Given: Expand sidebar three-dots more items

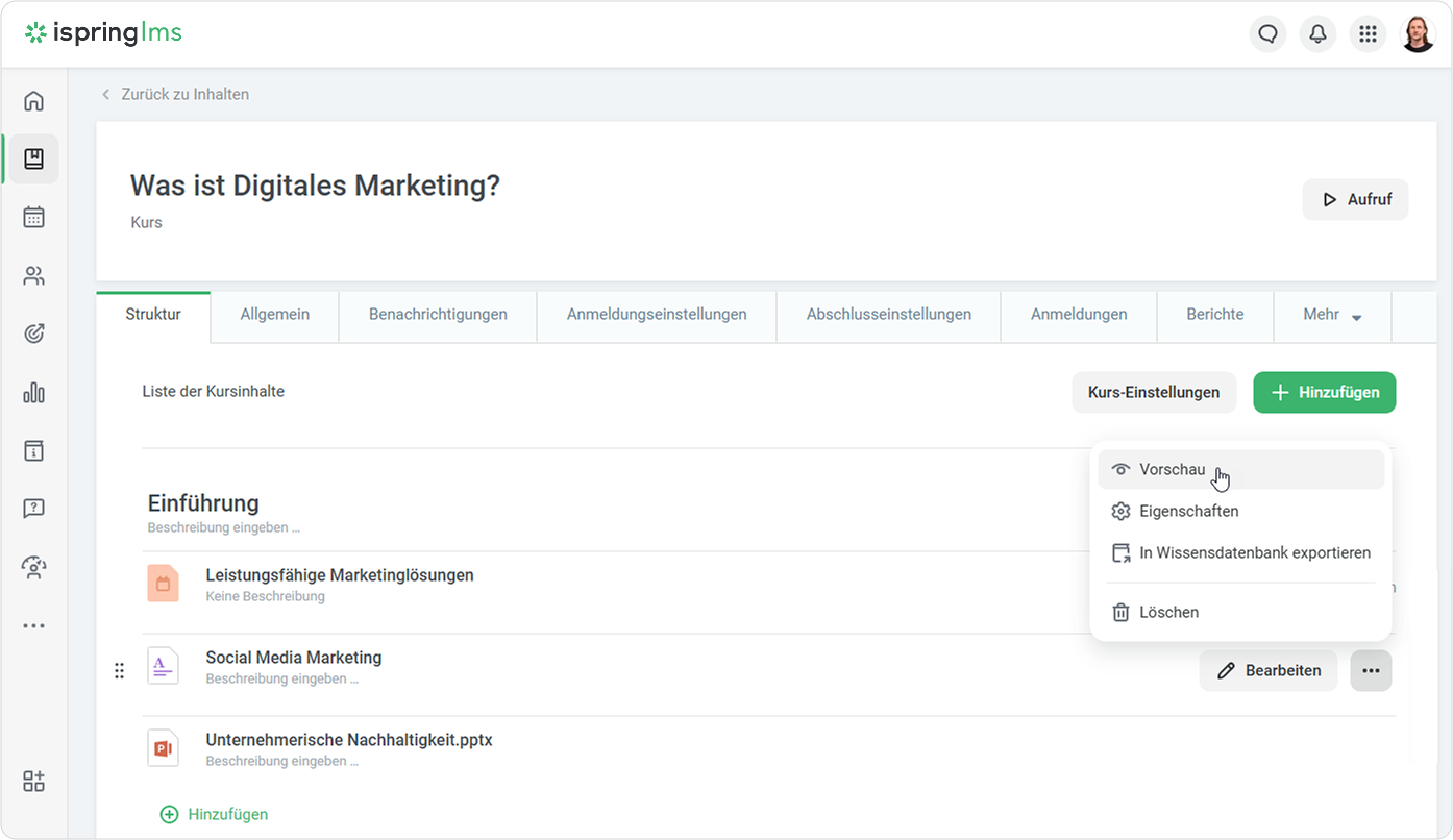Looking at the screenshot, I should [x=33, y=625].
